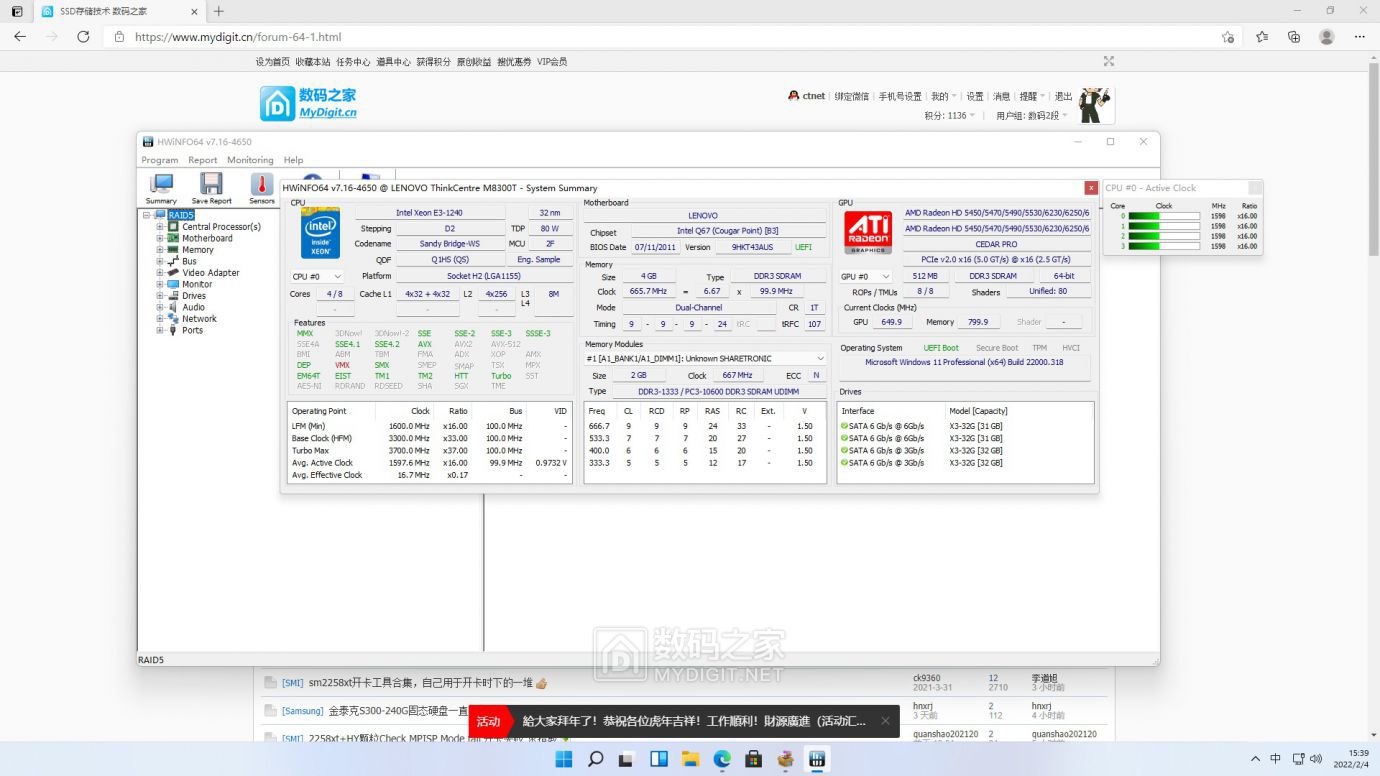Open the browser Favorites star icon
This screenshot has width=1380, height=776.
click(x=1262, y=36)
